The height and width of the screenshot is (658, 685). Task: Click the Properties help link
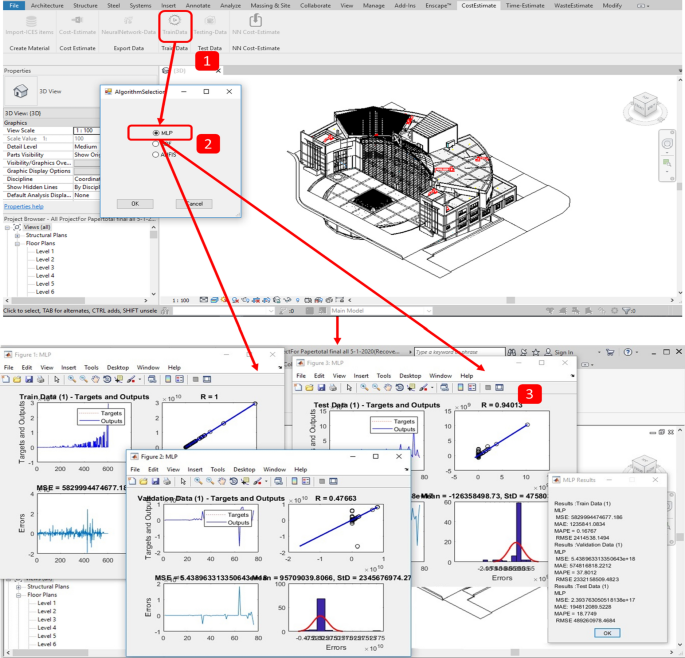(x=24, y=206)
